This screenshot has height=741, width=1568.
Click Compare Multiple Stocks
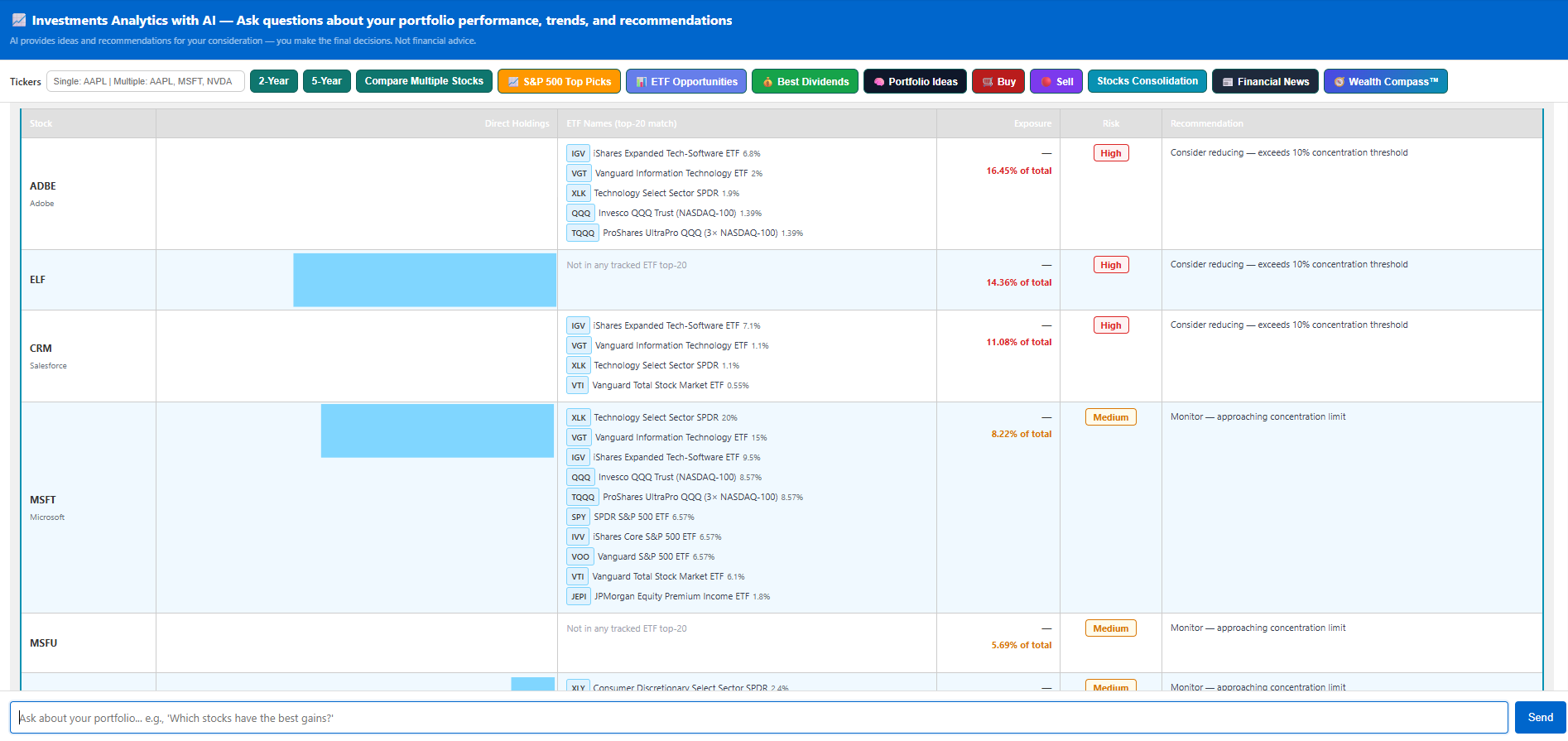pos(424,81)
